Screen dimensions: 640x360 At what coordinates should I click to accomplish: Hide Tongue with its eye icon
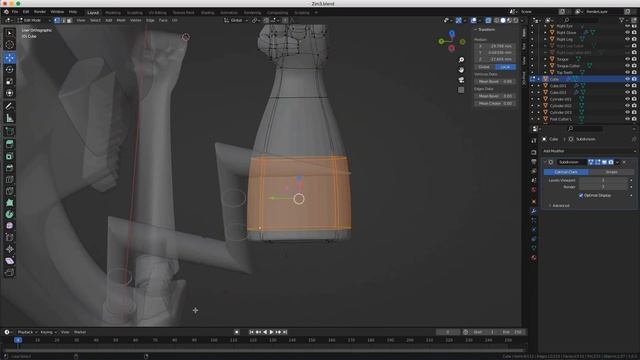click(x=627, y=59)
